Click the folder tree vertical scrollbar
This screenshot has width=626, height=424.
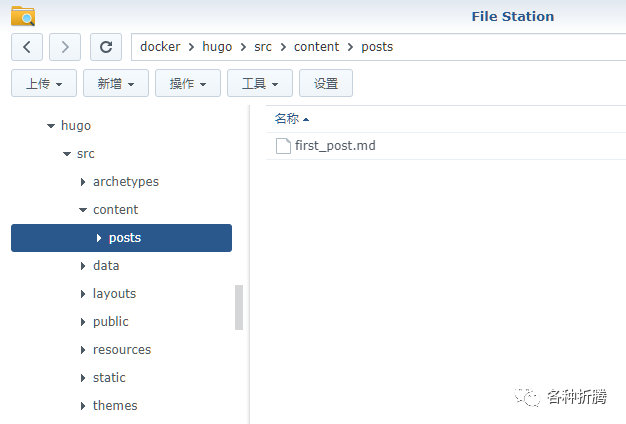[239, 307]
